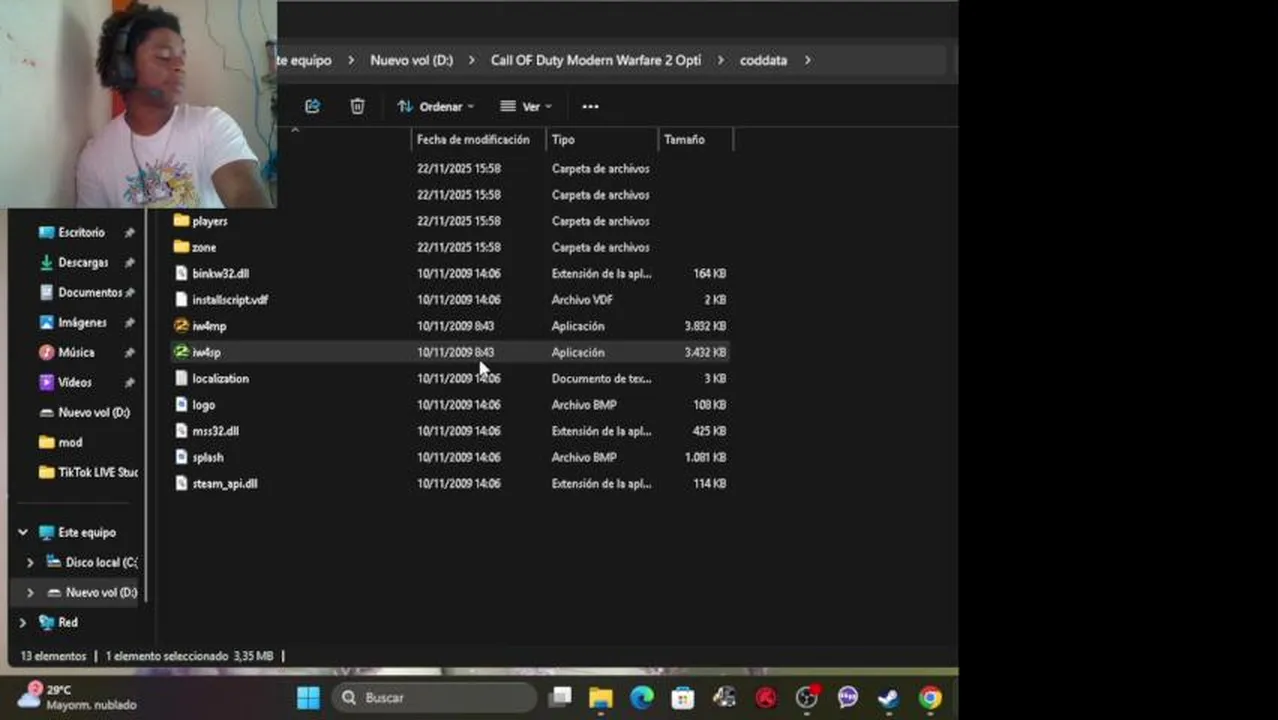
Task: Click the delete trash icon
Action: 357,106
